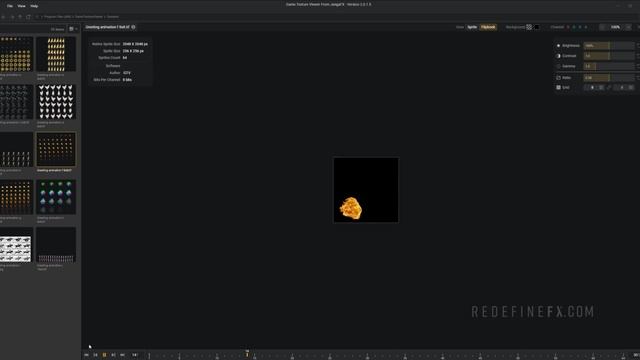Select the highlighted fireball sprite sheet thumbnail
This screenshot has height=360, width=640.
point(56,149)
